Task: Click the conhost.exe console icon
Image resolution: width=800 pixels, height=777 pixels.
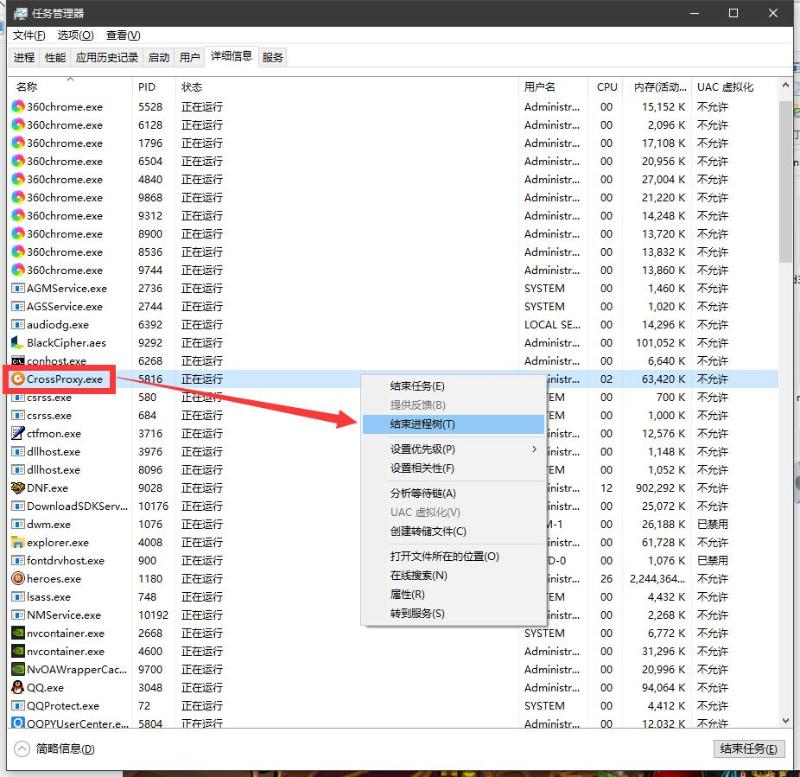Action: pos(18,361)
